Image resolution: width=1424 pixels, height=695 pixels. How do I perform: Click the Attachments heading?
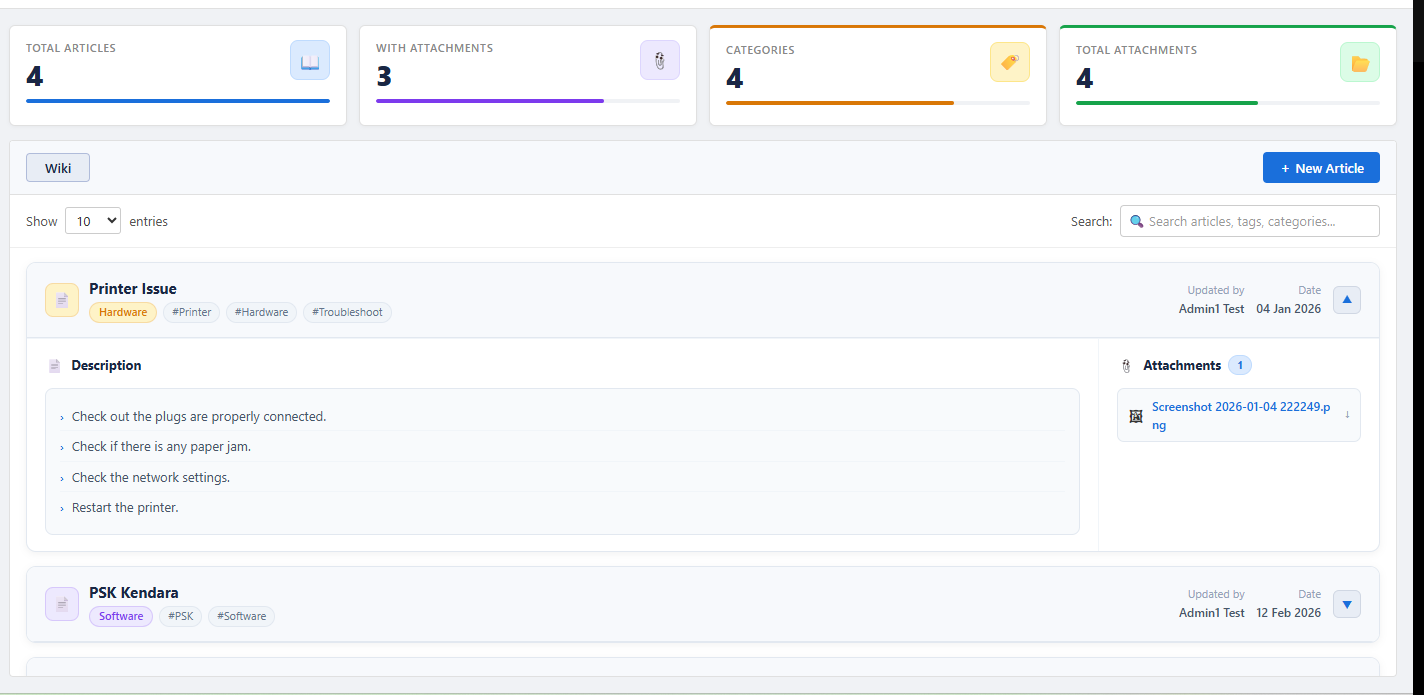[x=1182, y=366]
